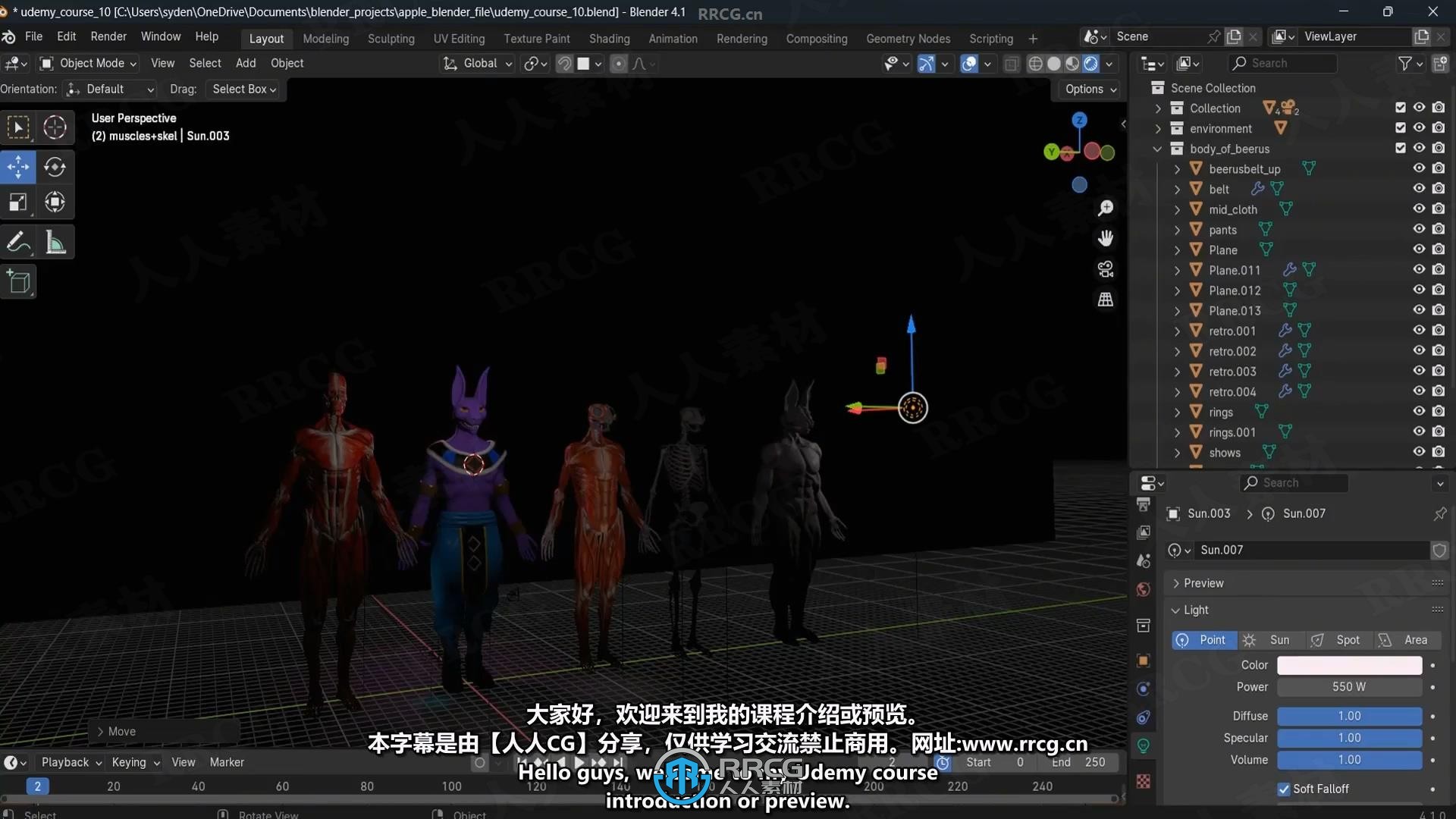The height and width of the screenshot is (819, 1456).
Task: Select Point light type
Action: pos(1204,641)
